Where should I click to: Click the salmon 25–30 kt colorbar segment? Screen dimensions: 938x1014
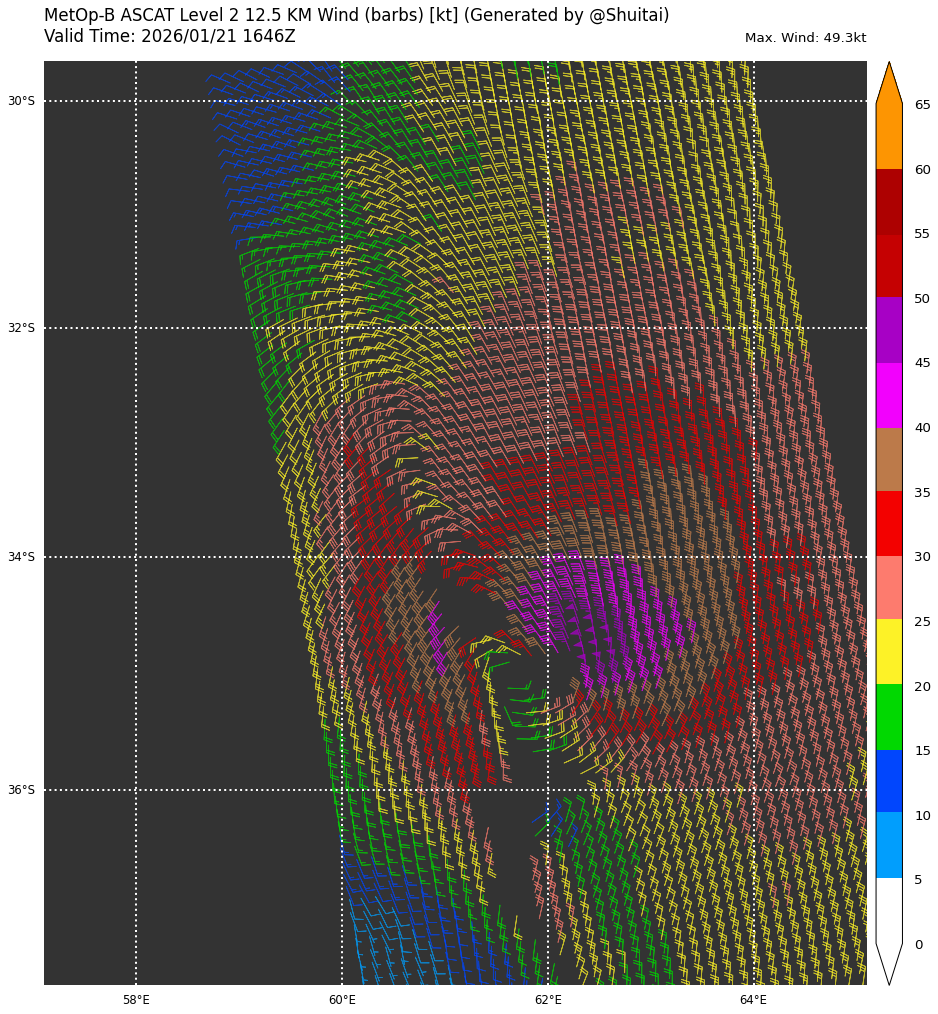pos(888,588)
